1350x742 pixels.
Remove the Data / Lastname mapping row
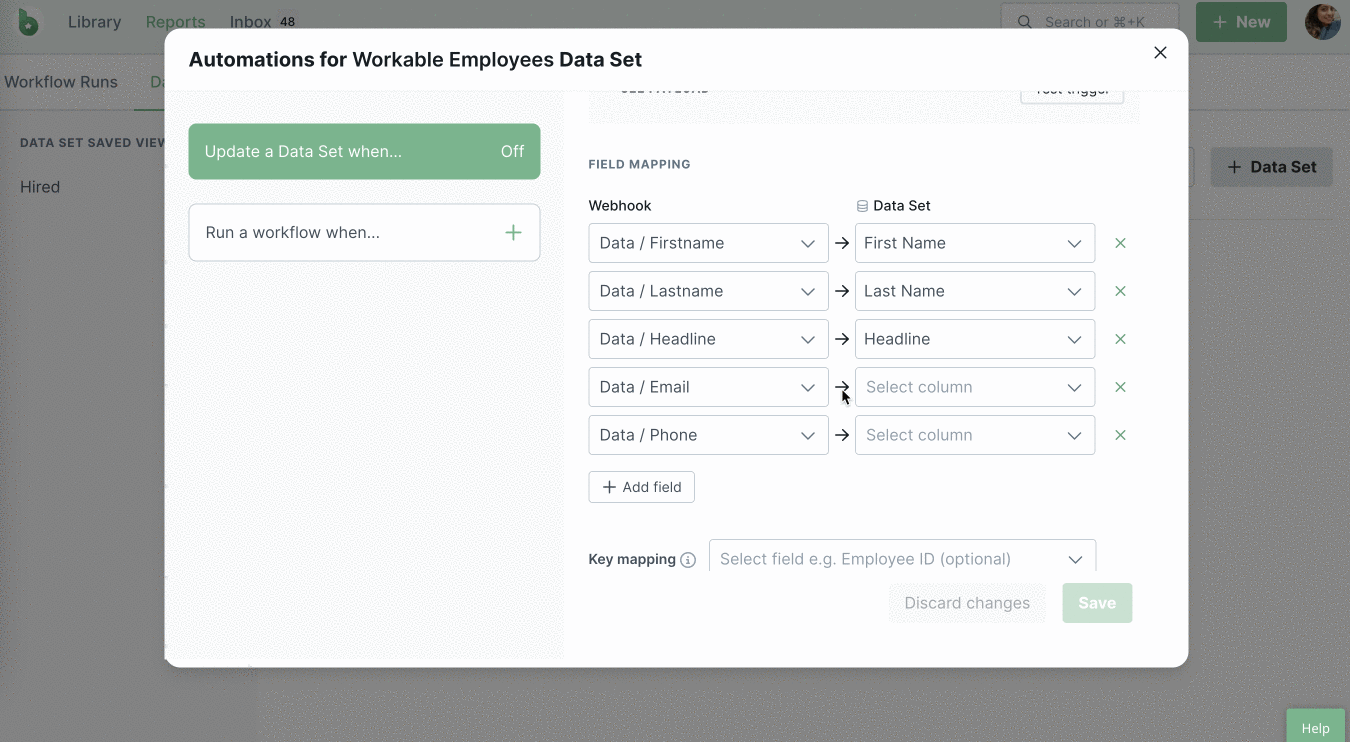tap(1120, 291)
